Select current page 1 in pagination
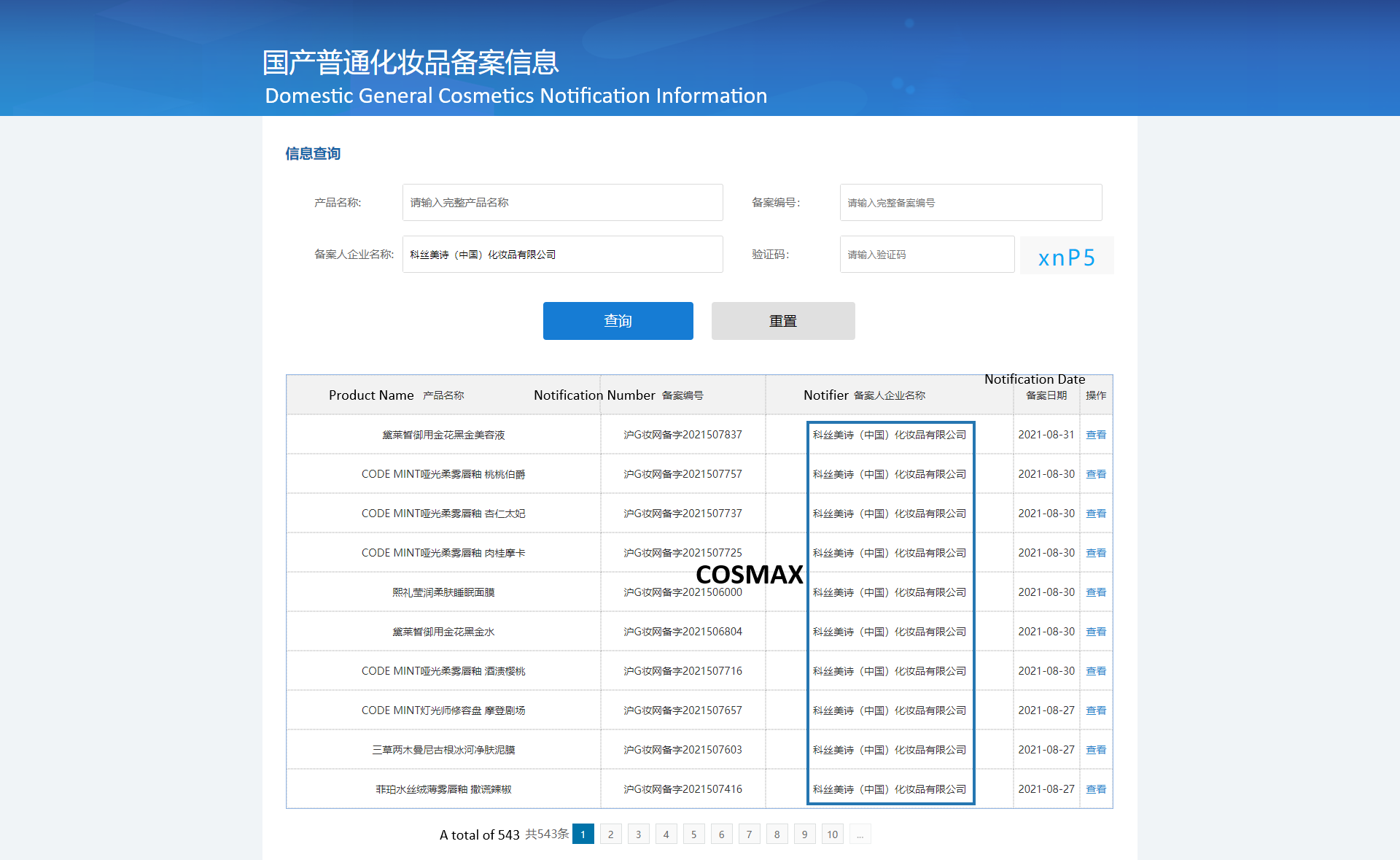Screen dimensions: 1400x860 point(583,834)
